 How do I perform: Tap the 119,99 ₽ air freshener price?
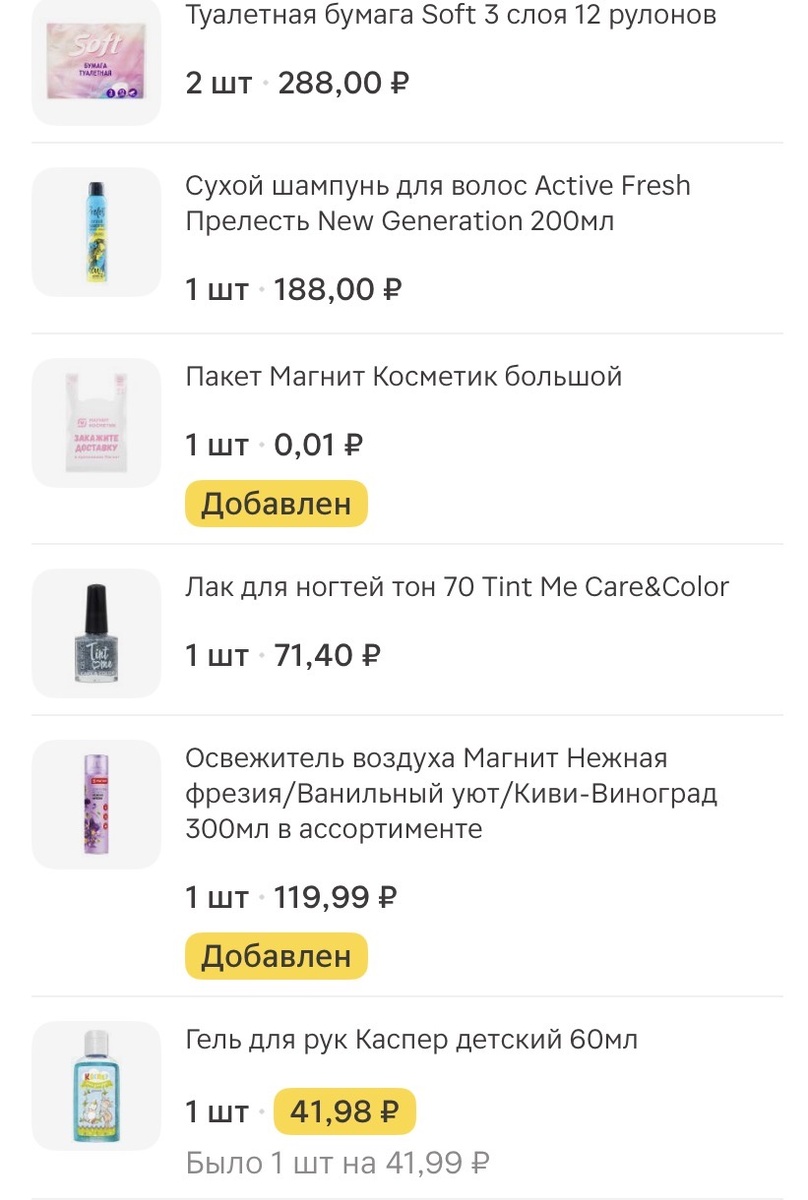pyautogui.click(x=335, y=897)
